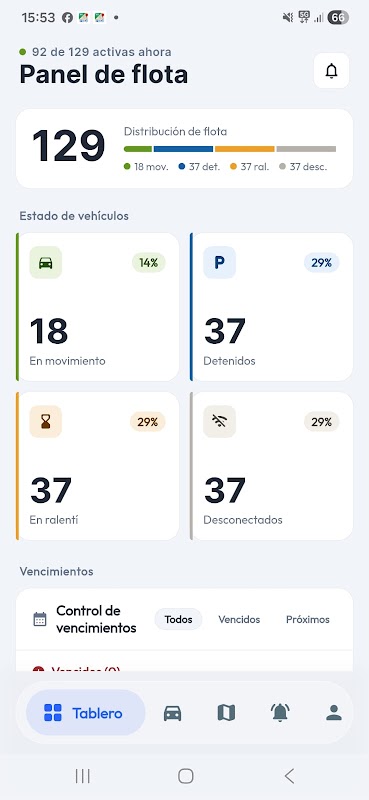Open map view icon in navbar

pyautogui.click(x=226, y=713)
